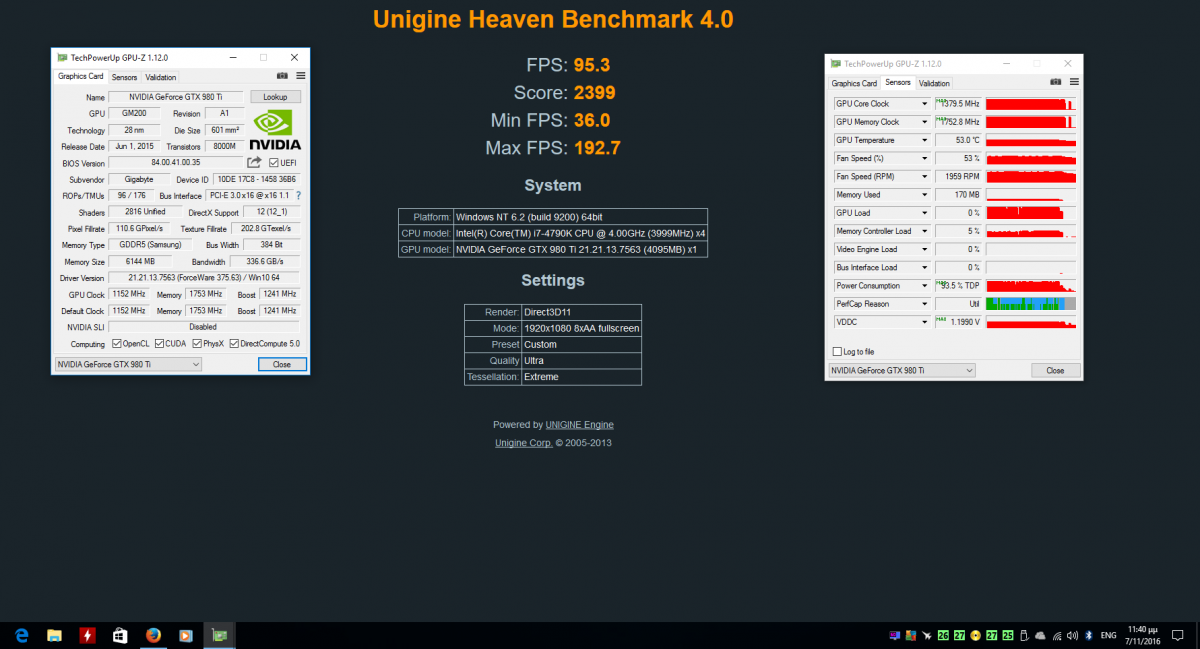Open GPU selector dropdown in Sensors window
This screenshot has height=649, width=1200.
901,370
